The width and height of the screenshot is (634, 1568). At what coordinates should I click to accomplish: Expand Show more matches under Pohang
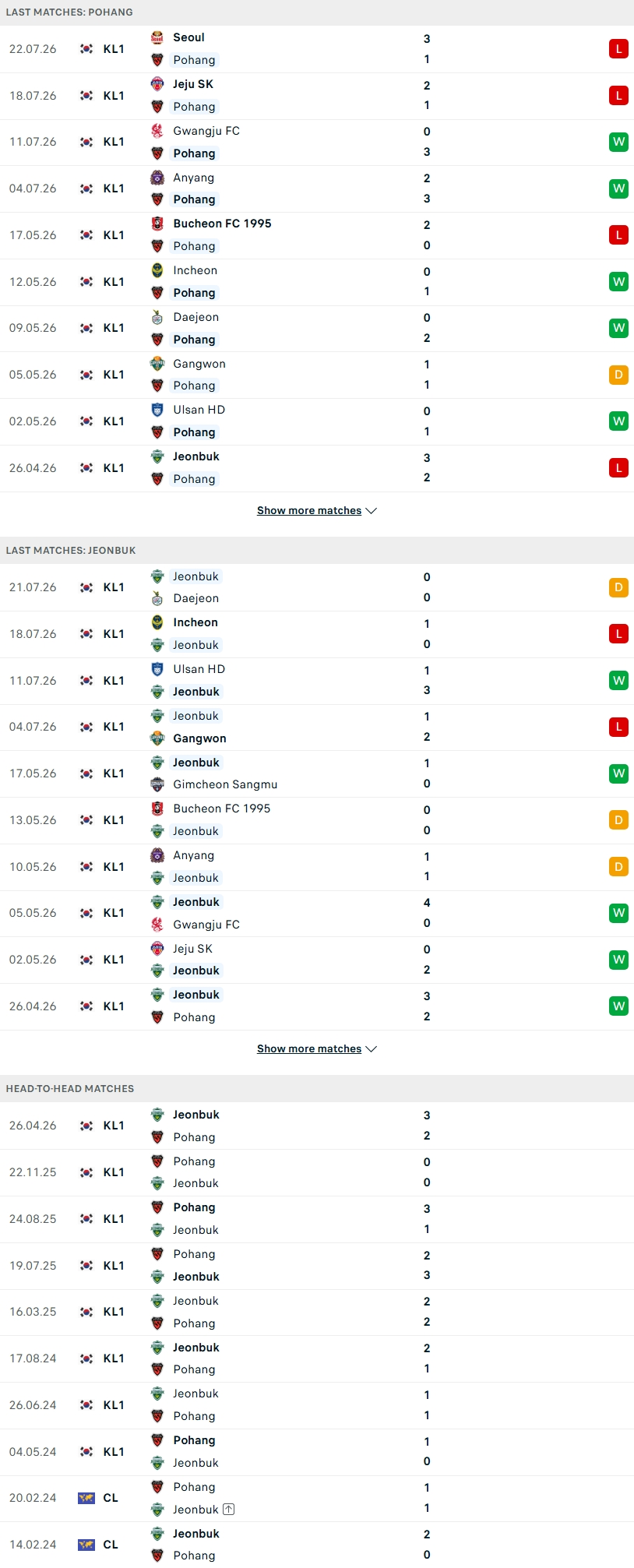[x=317, y=511]
